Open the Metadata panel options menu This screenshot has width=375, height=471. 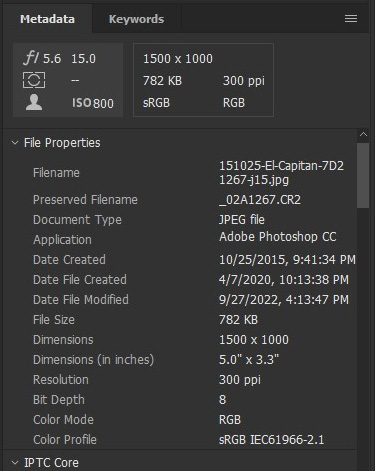(351, 19)
